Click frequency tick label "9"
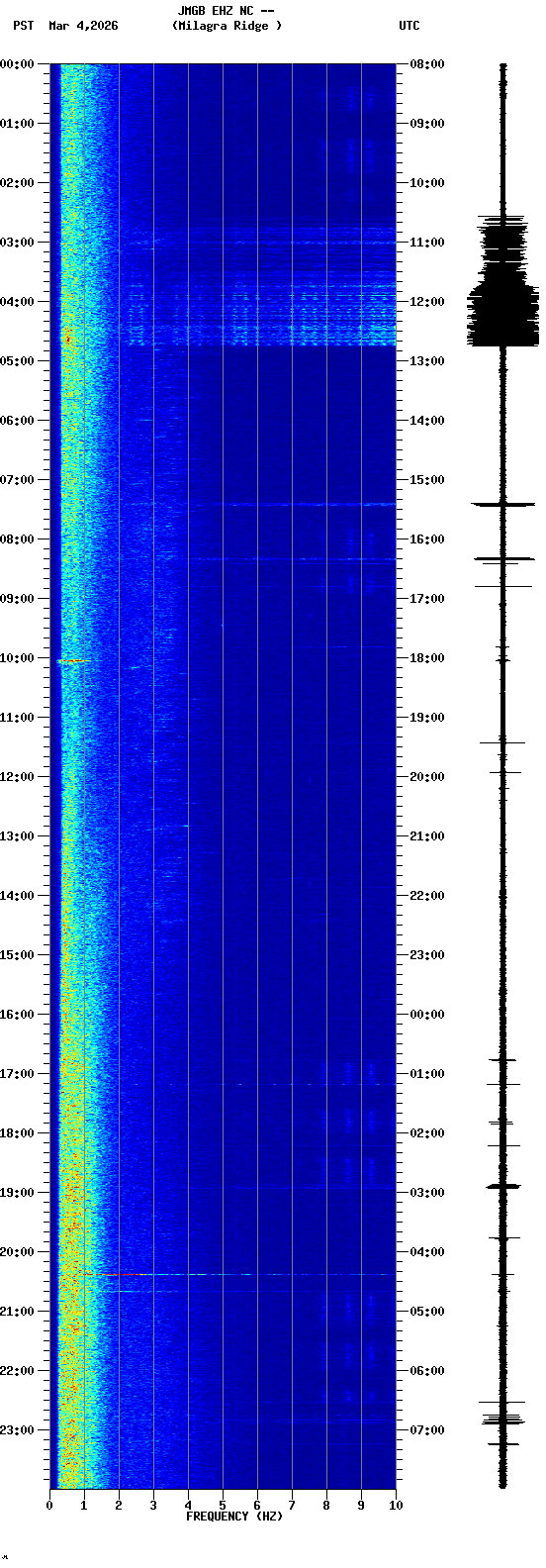This screenshot has width=546, height=1568. click(361, 1506)
